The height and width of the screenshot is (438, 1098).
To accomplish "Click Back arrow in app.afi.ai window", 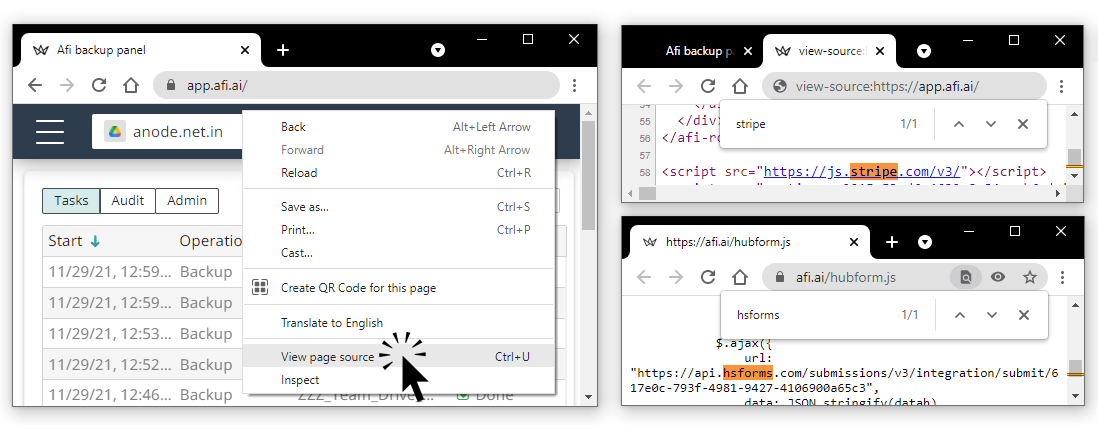I will point(34,85).
